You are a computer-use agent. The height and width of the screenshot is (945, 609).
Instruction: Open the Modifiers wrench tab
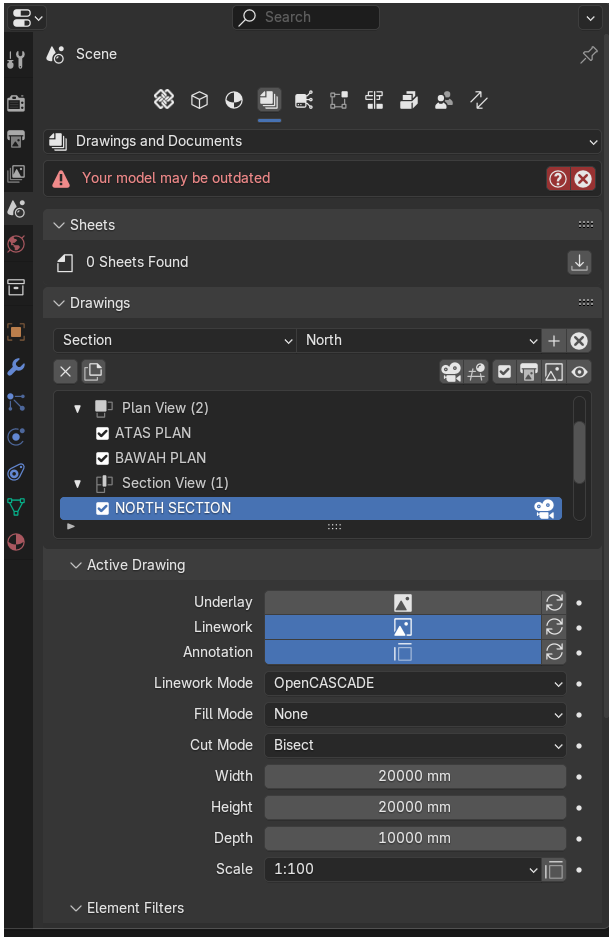[x=16, y=367]
